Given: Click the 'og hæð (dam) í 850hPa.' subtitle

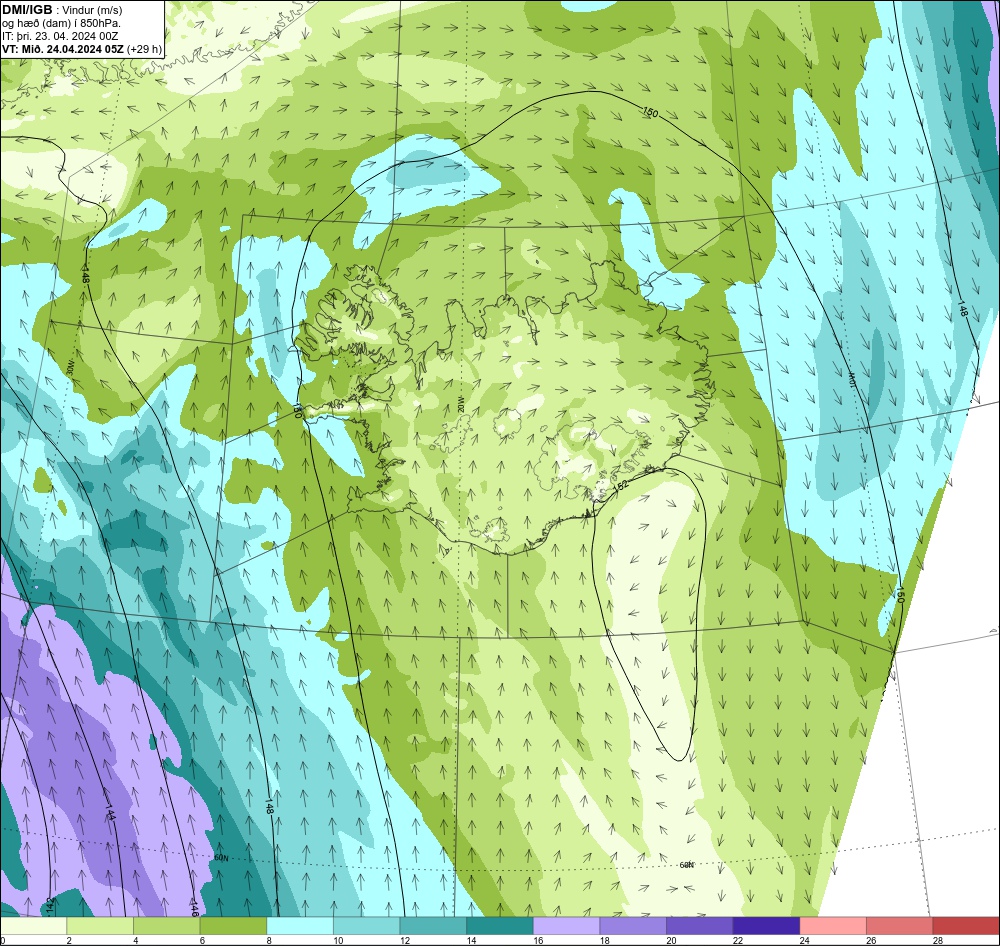Looking at the screenshot, I should click(61, 23).
